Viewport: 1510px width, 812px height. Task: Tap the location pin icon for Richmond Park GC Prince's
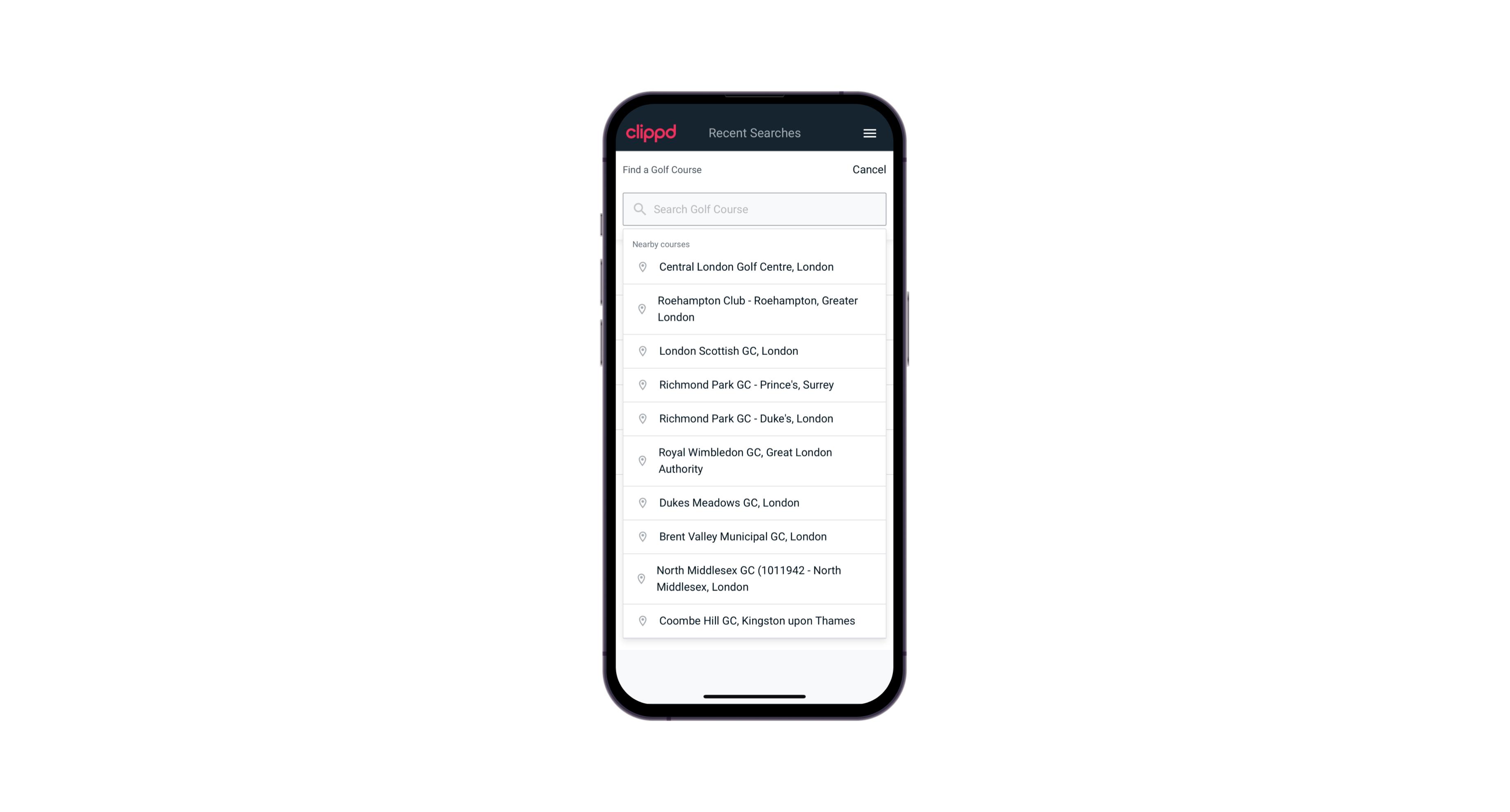pos(641,384)
